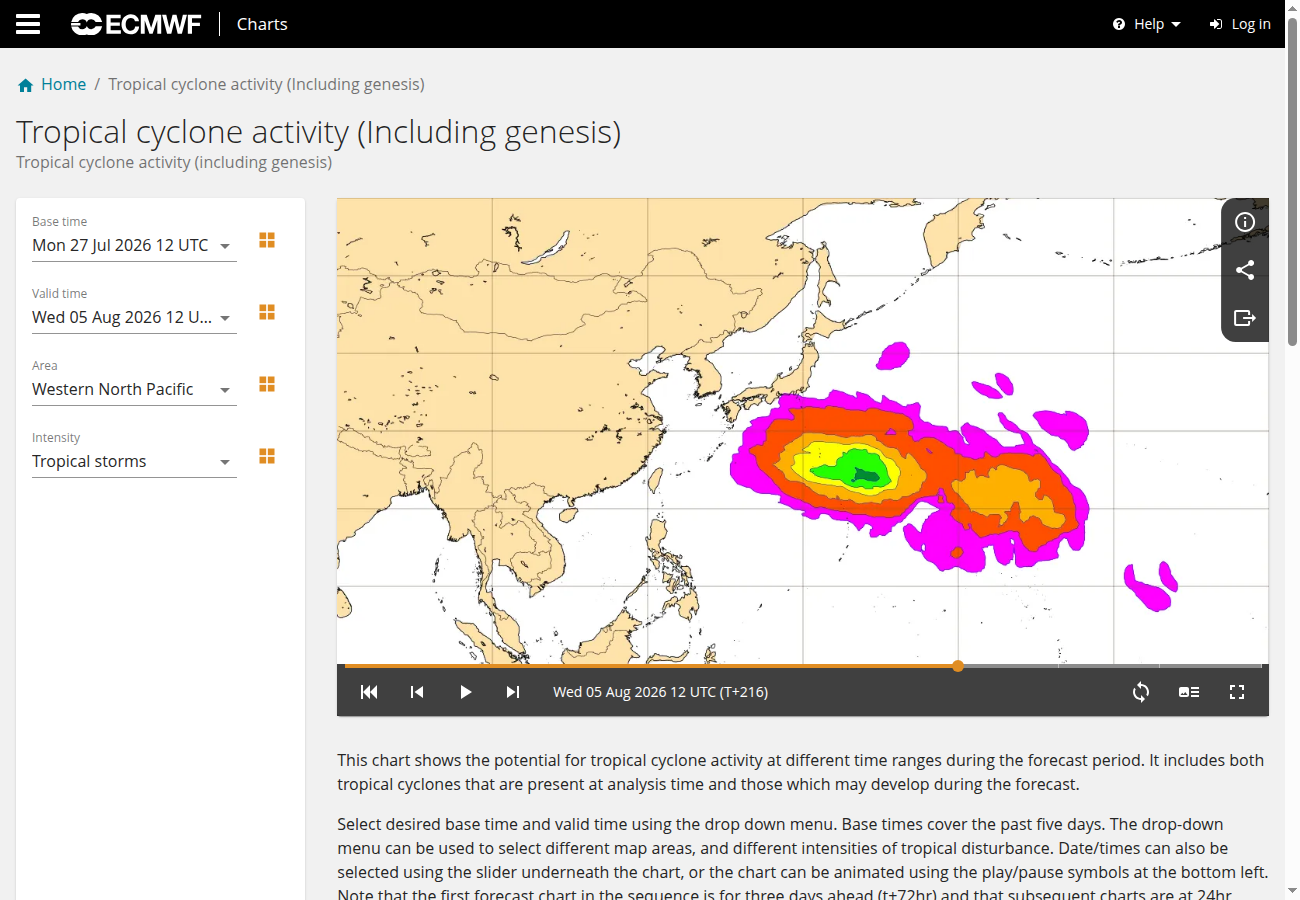The width and height of the screenshot is (1300, 900).
Task: Open the Charts section in header
Action: tap(262, 24)
